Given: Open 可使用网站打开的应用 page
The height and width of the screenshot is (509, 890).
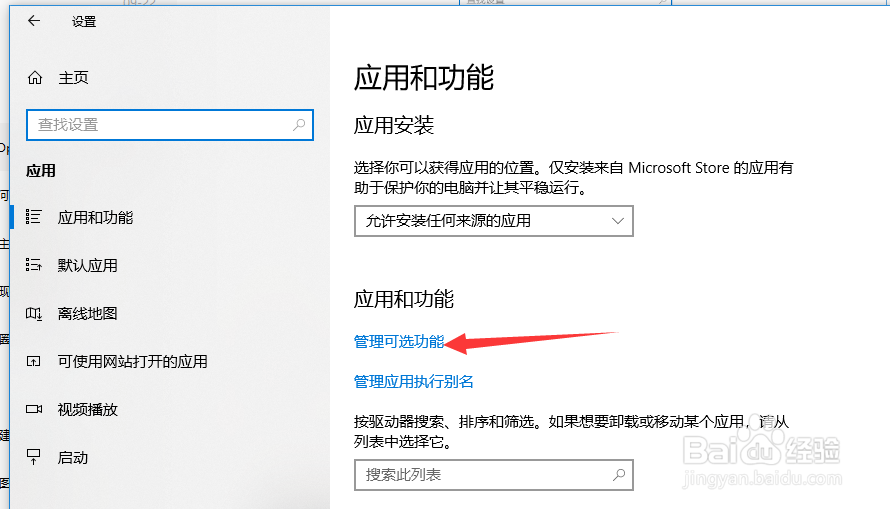Looking at the screenshot, I should [132, 361].
